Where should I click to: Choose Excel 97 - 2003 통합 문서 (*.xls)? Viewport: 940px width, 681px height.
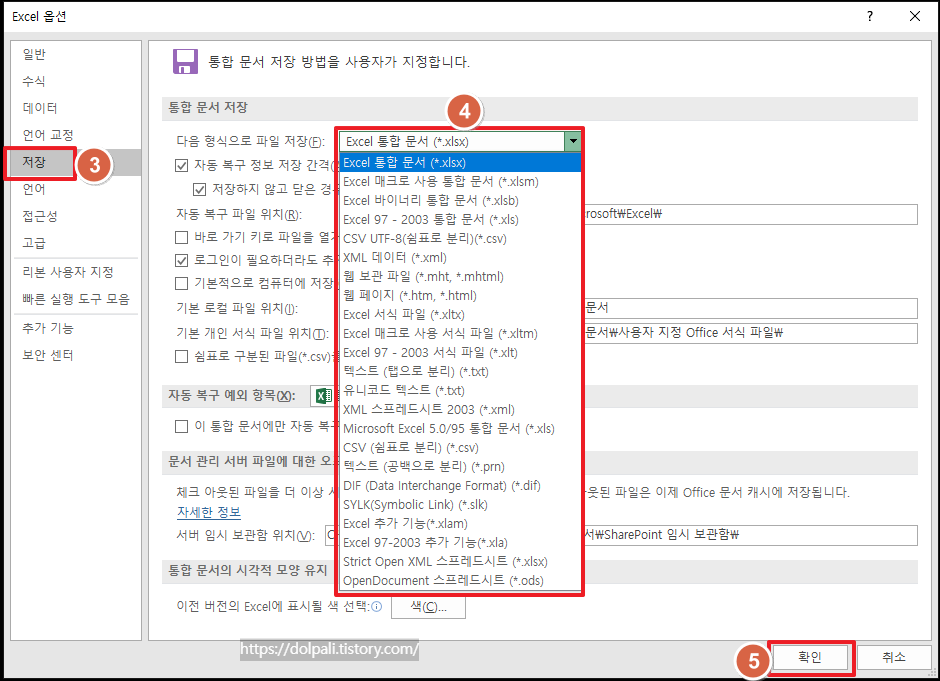point(460,220)
